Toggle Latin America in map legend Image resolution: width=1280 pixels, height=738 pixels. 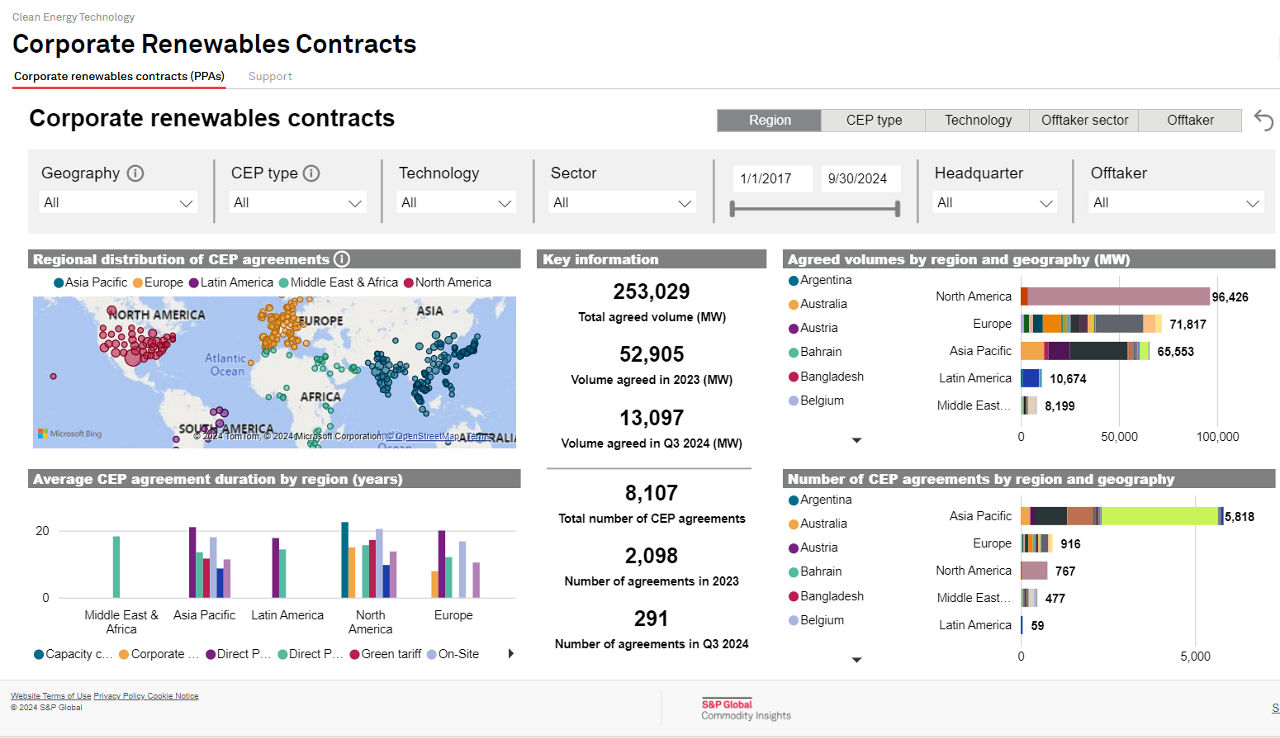tap(230, 283)
